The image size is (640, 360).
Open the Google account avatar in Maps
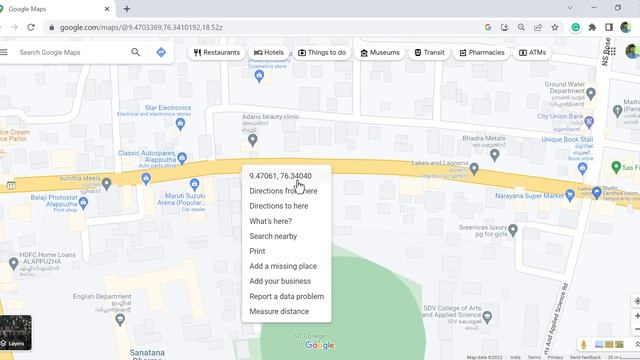(632, 51)
